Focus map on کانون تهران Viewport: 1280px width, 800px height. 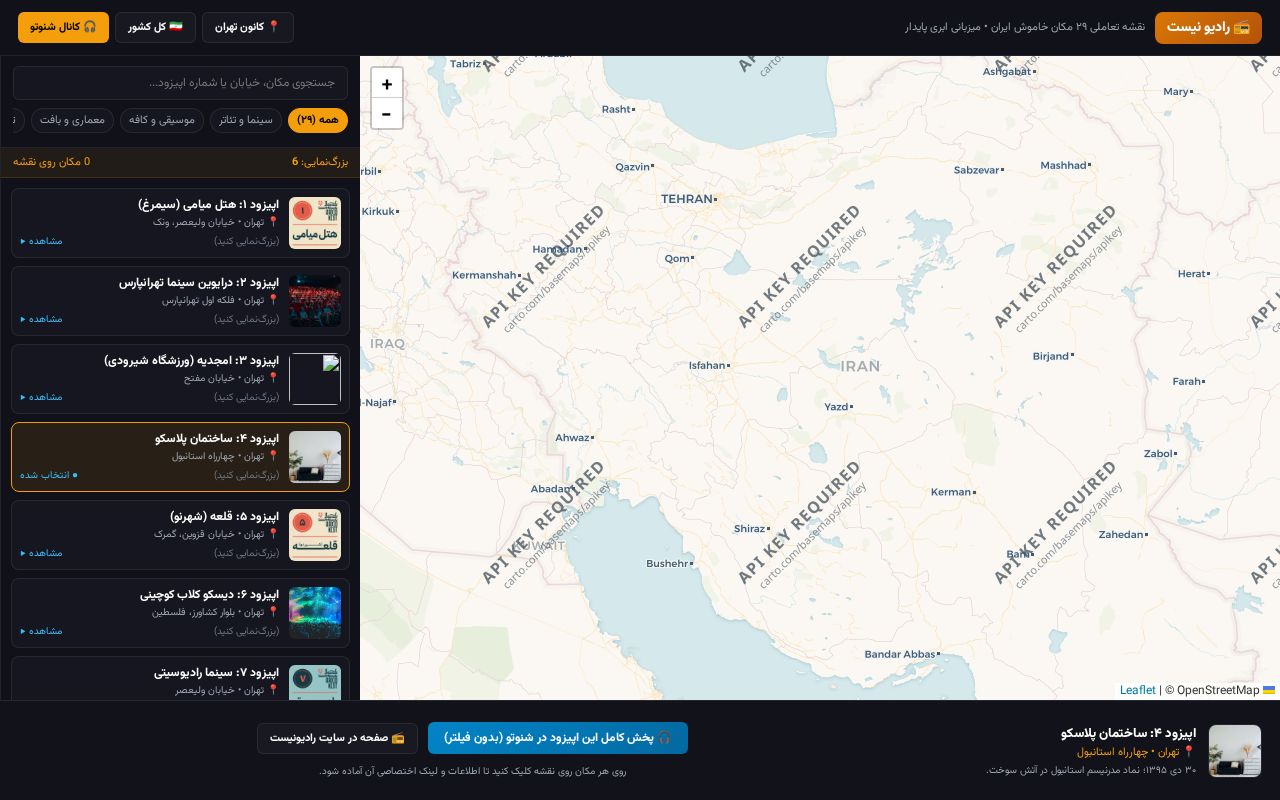(248, 27)
